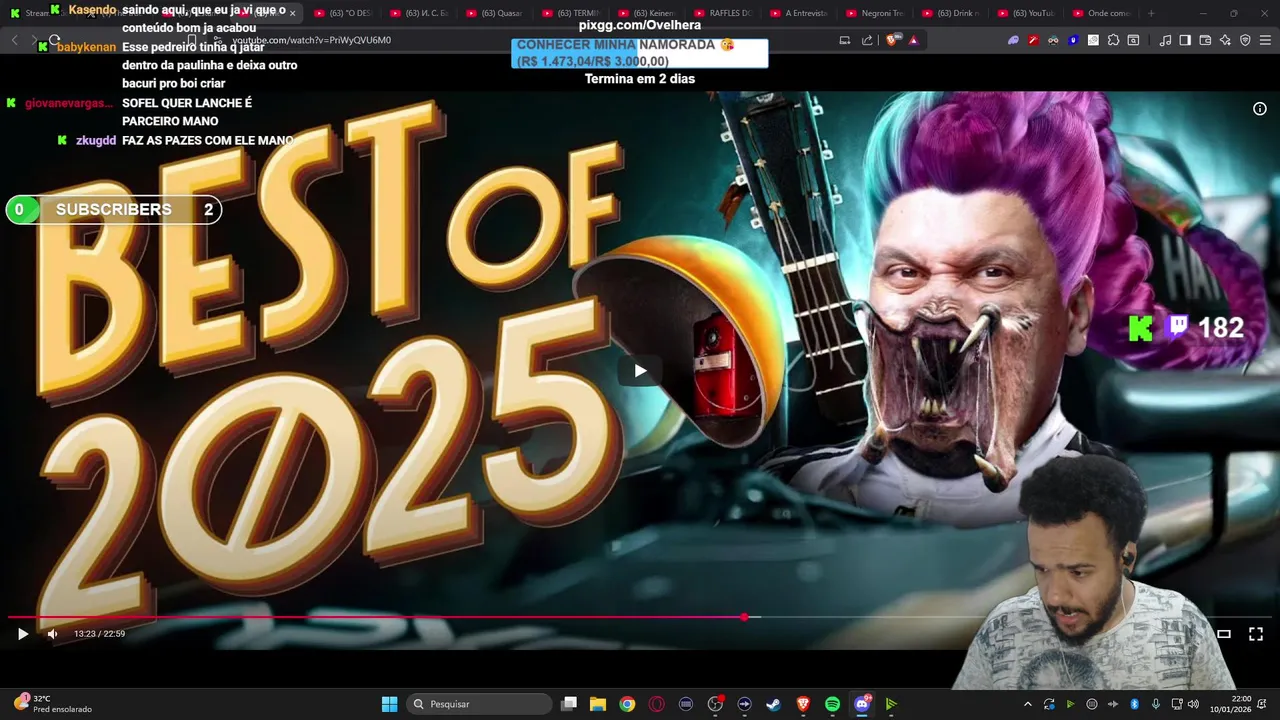Open Spotify from the taskbar

click(x=832, y=704)
